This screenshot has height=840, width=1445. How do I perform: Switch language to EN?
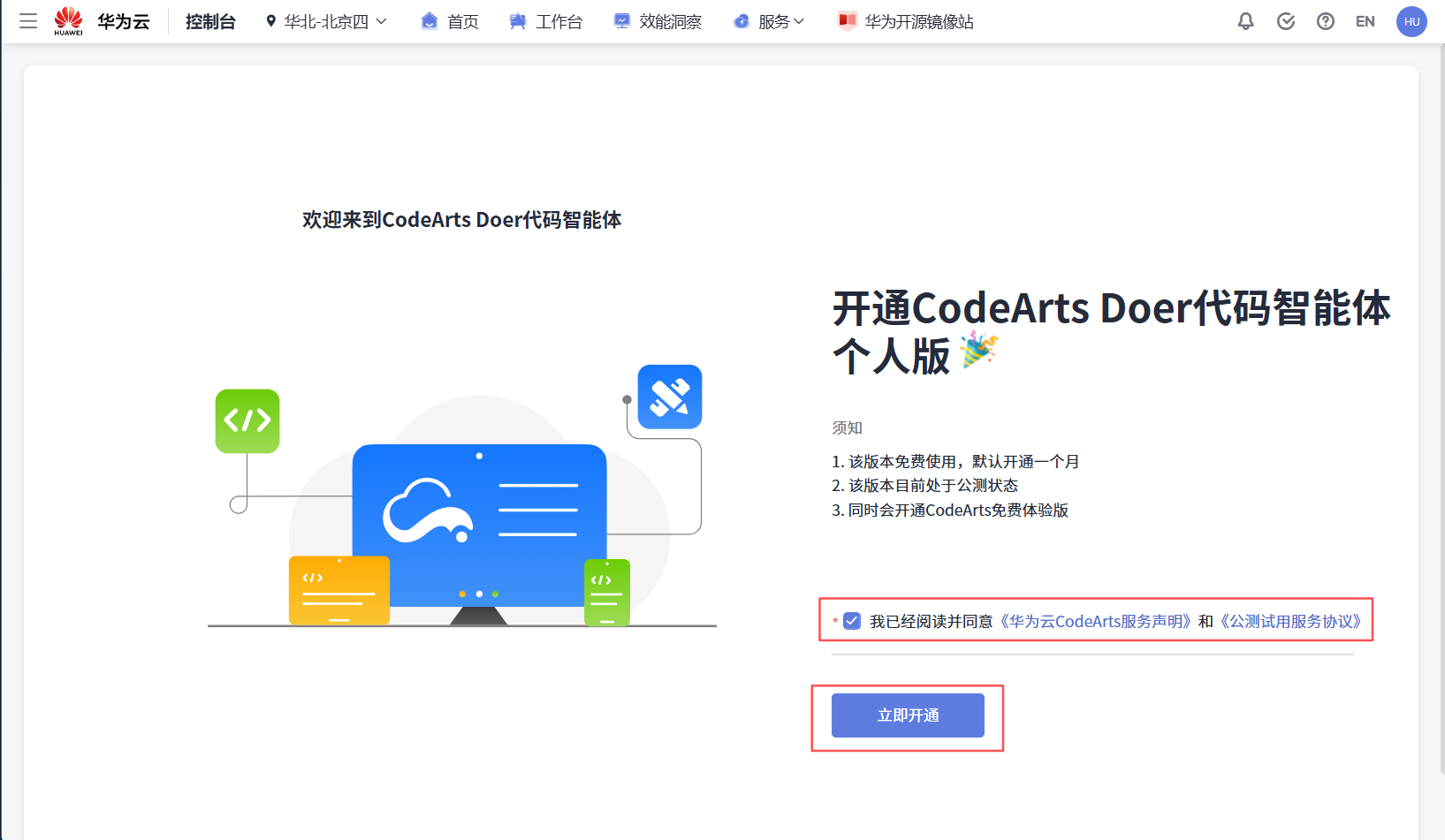pyautogui.click(x=1365, y=21)
